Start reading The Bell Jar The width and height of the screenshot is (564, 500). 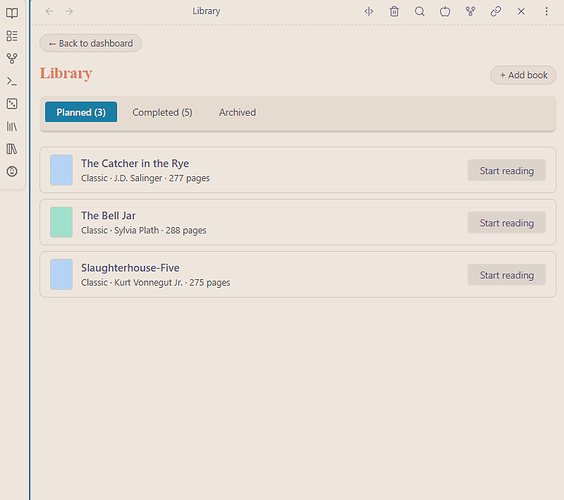coord(506,223)
